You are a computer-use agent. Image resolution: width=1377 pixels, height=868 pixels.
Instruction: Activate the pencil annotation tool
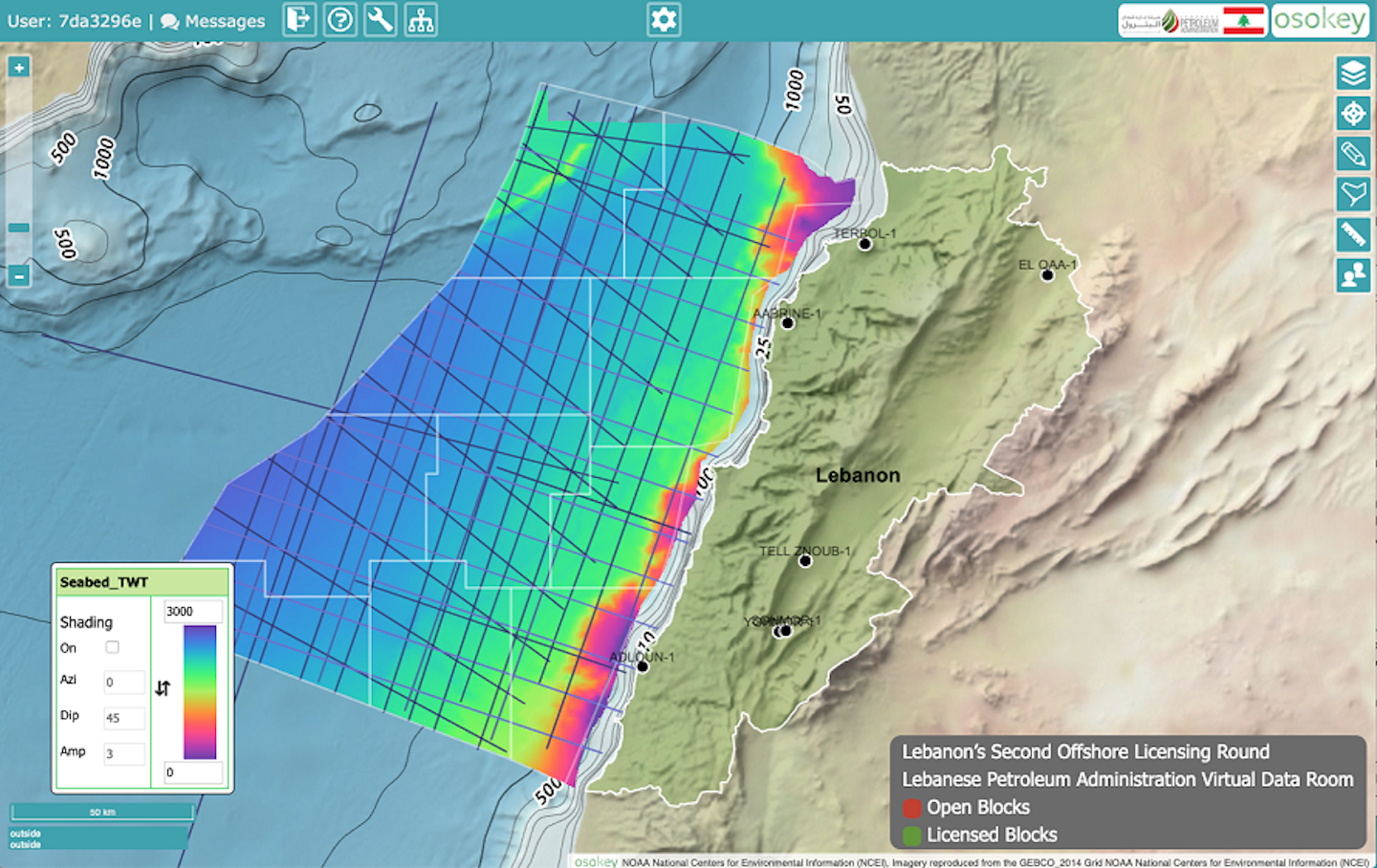[x=1352, y=153]
